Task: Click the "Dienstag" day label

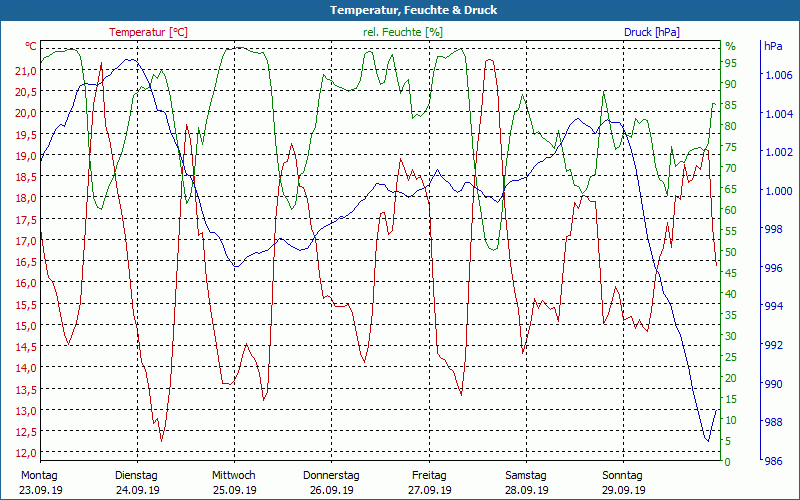Action: click(136, 475)
